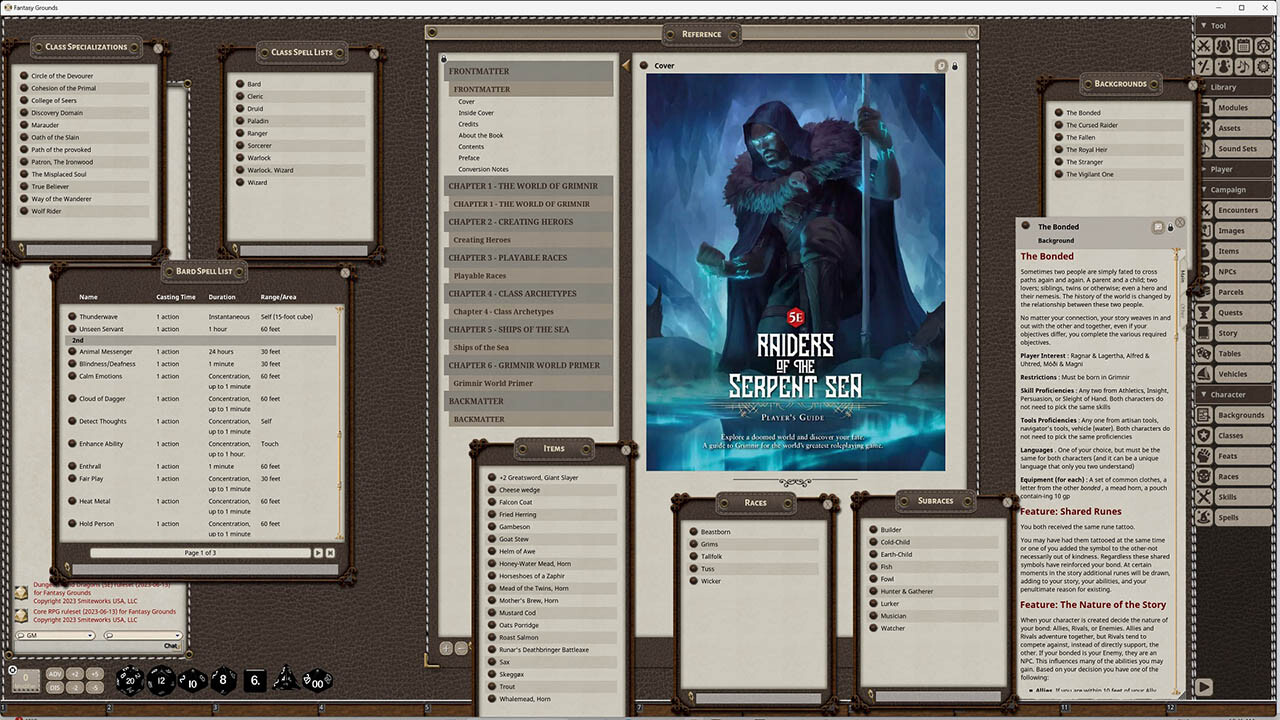This screenshot has width=1280, height=720.
Task: Roll the d8 die in dice tray
Action: coord(221,680)
